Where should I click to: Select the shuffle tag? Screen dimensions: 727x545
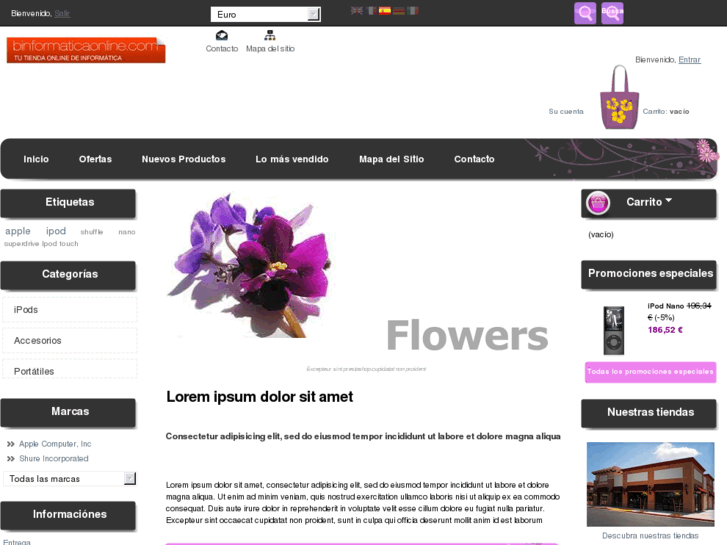[92, 232]
